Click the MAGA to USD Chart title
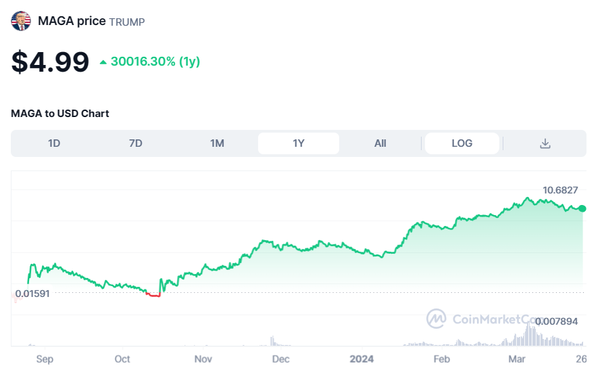 click(60, 114)
